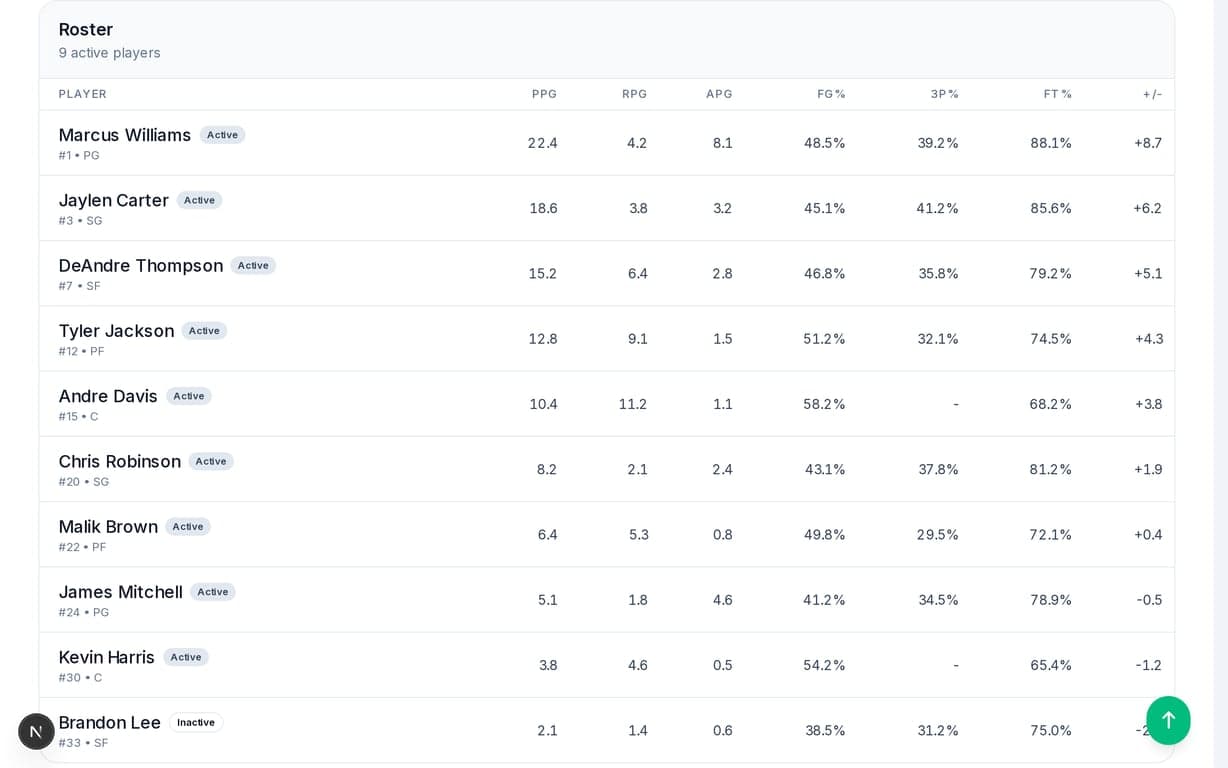Click the FT% column header
The width and height of the screenshot is (1228, 768).
coord(1057,94)
